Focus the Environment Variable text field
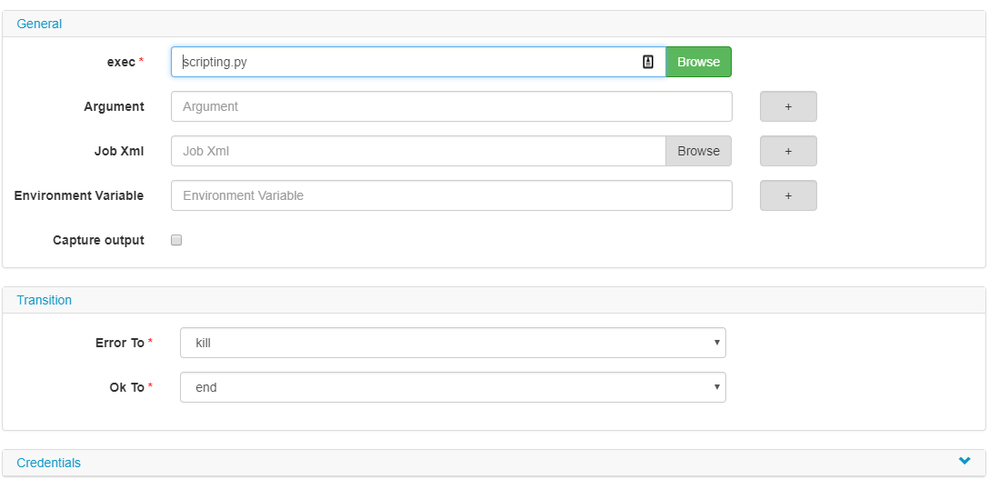The image size is (999, 479). click(x=451, y=196)
